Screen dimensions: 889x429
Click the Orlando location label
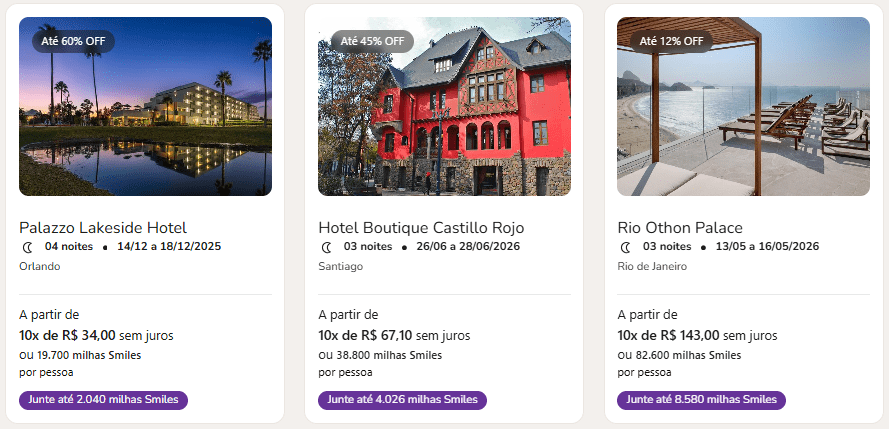tap(40, 266)
